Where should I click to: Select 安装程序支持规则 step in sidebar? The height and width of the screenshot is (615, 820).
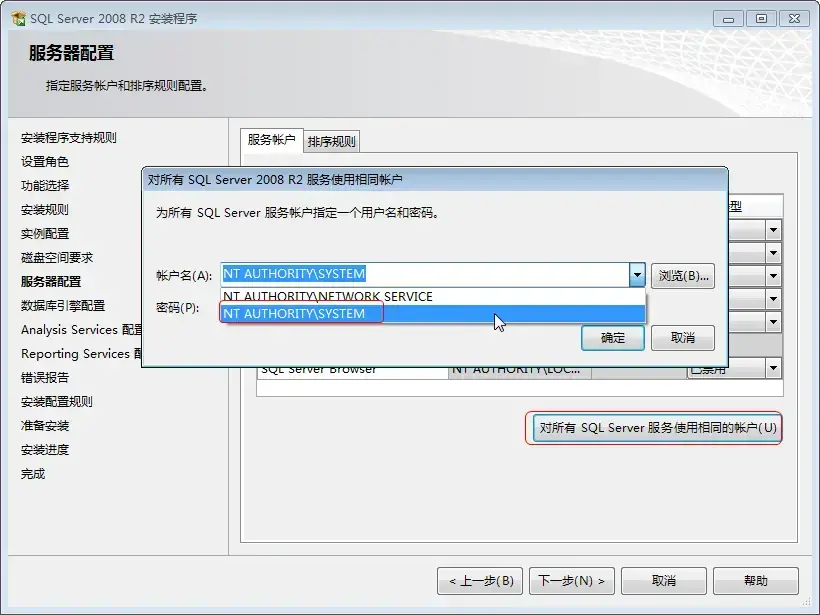click(x=69, y=138)
